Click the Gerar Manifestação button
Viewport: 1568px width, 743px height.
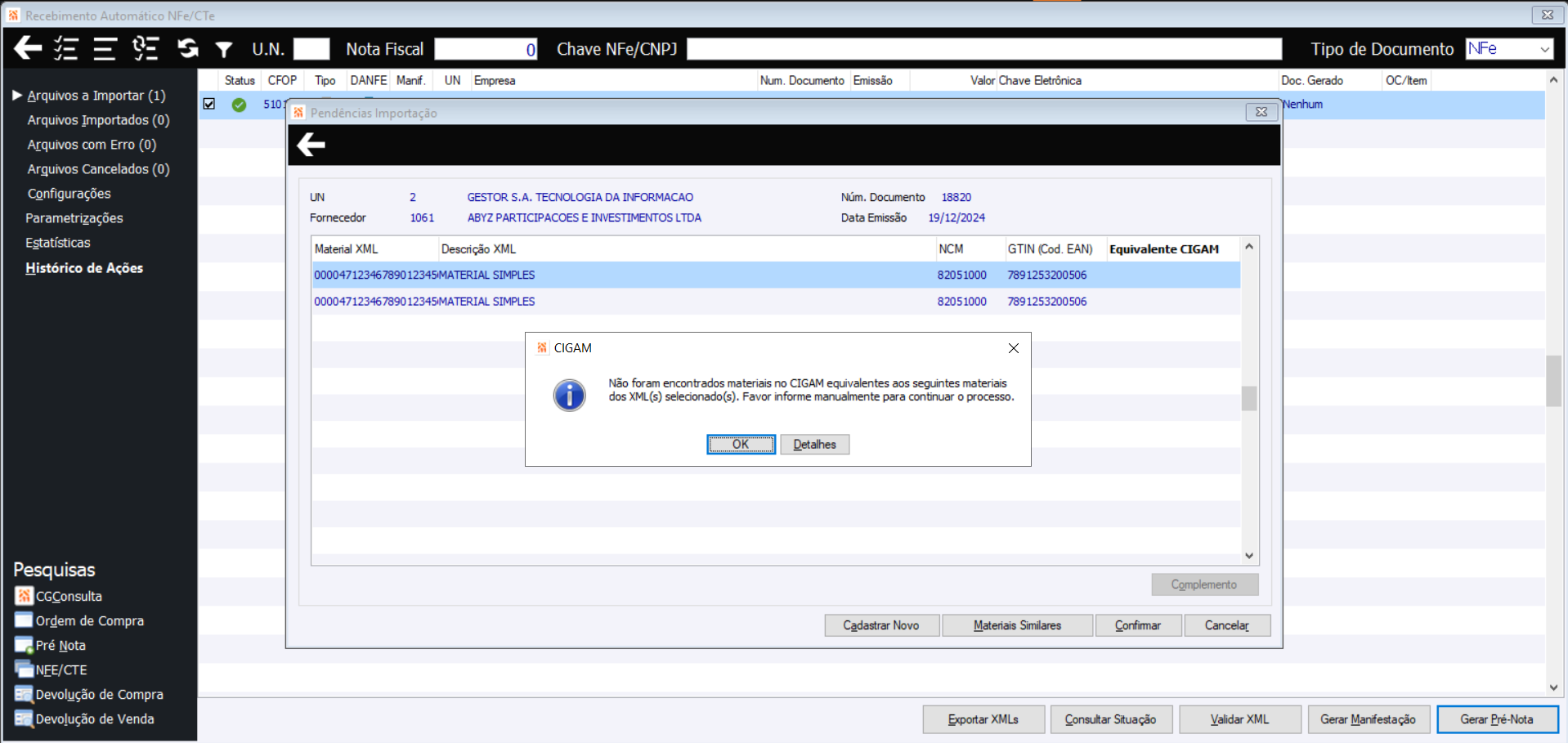pyautogui.click(x=1369, y=719)
